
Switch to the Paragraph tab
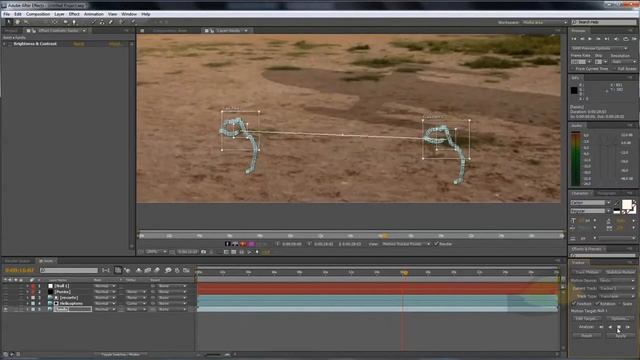click(607, 193)
